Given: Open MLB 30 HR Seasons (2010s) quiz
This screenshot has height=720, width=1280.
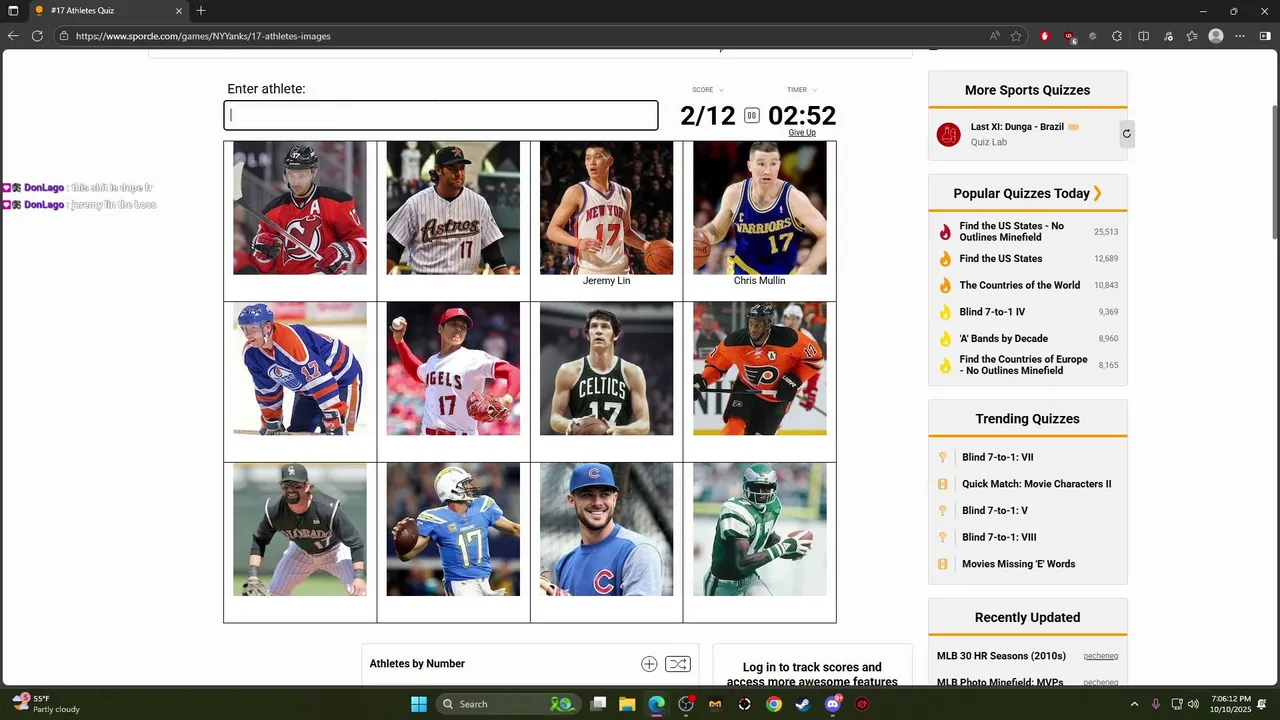Looking at the screenshot, I should pyautogui.click(x=1001, y=656).
